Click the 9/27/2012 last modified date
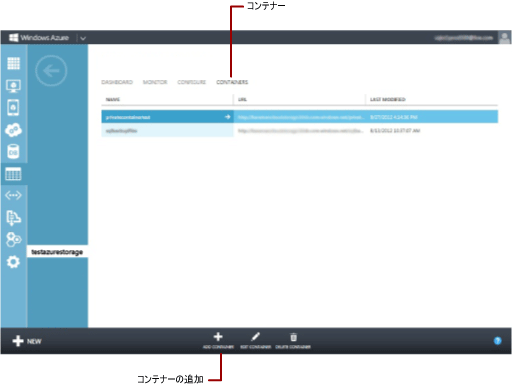The image size is (512, 384). point(394,117)
